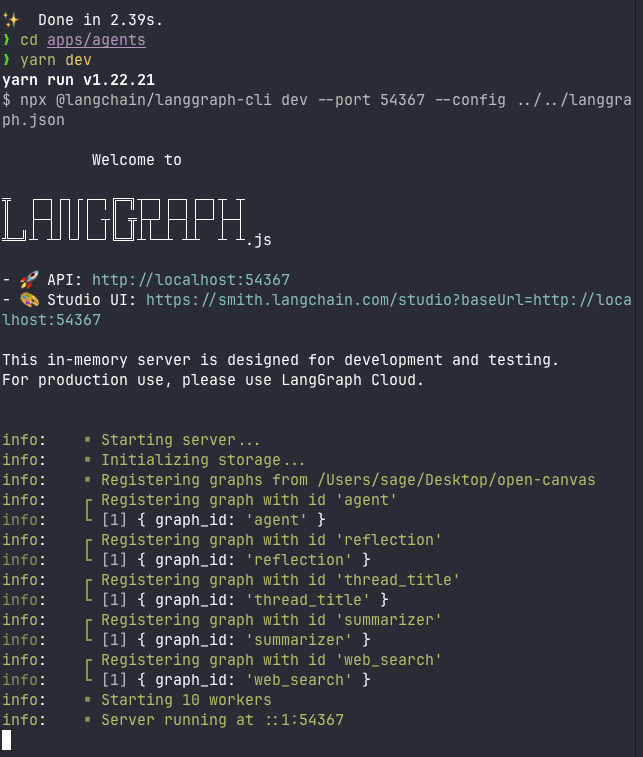643x757 pixels.
Task: Click the npx @langchain/langgraph-cli command line
Action: (317, 100)
